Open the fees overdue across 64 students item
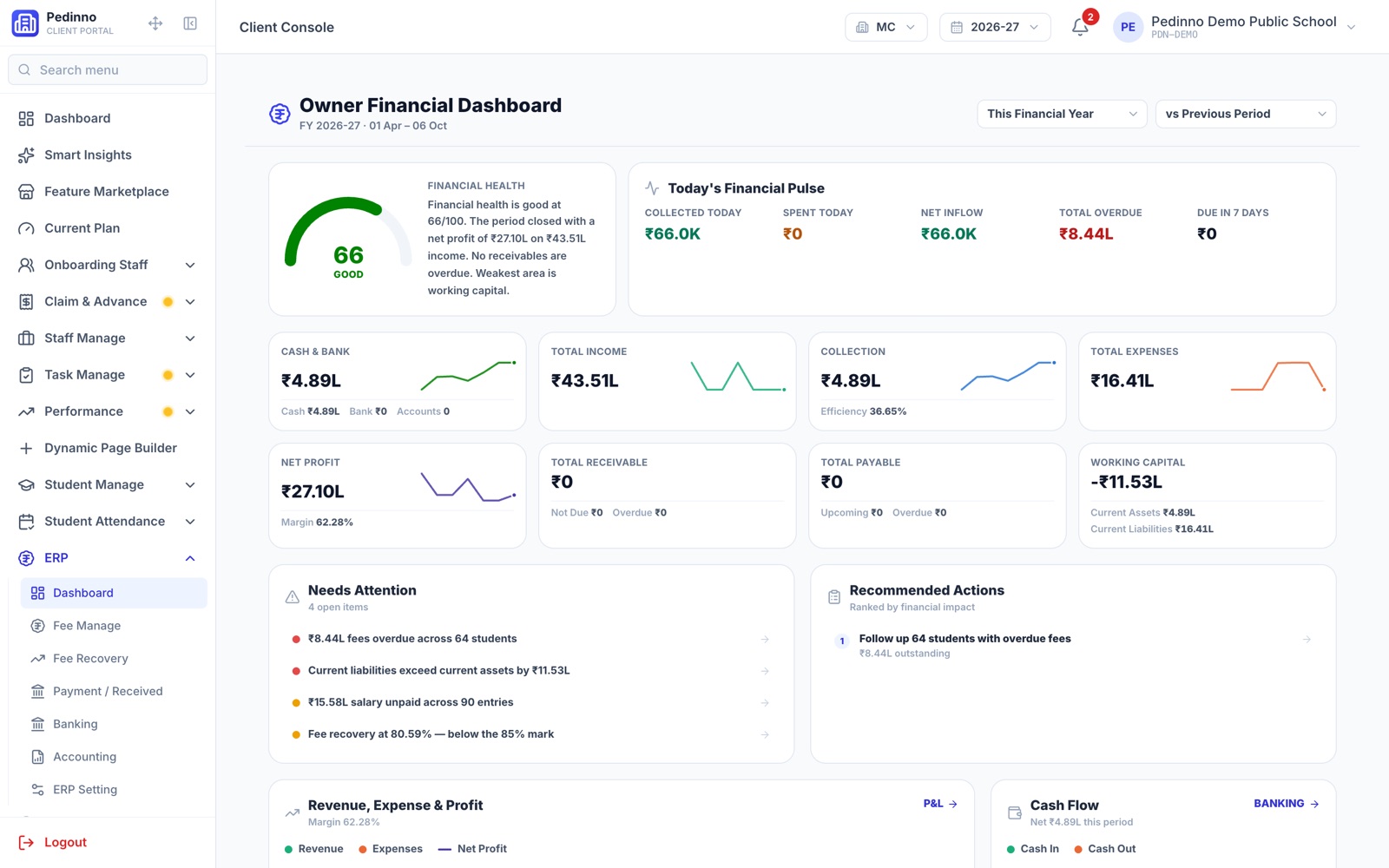This screenshot has width=1389, height=868. pyautogui.click(x=531, y=639)
